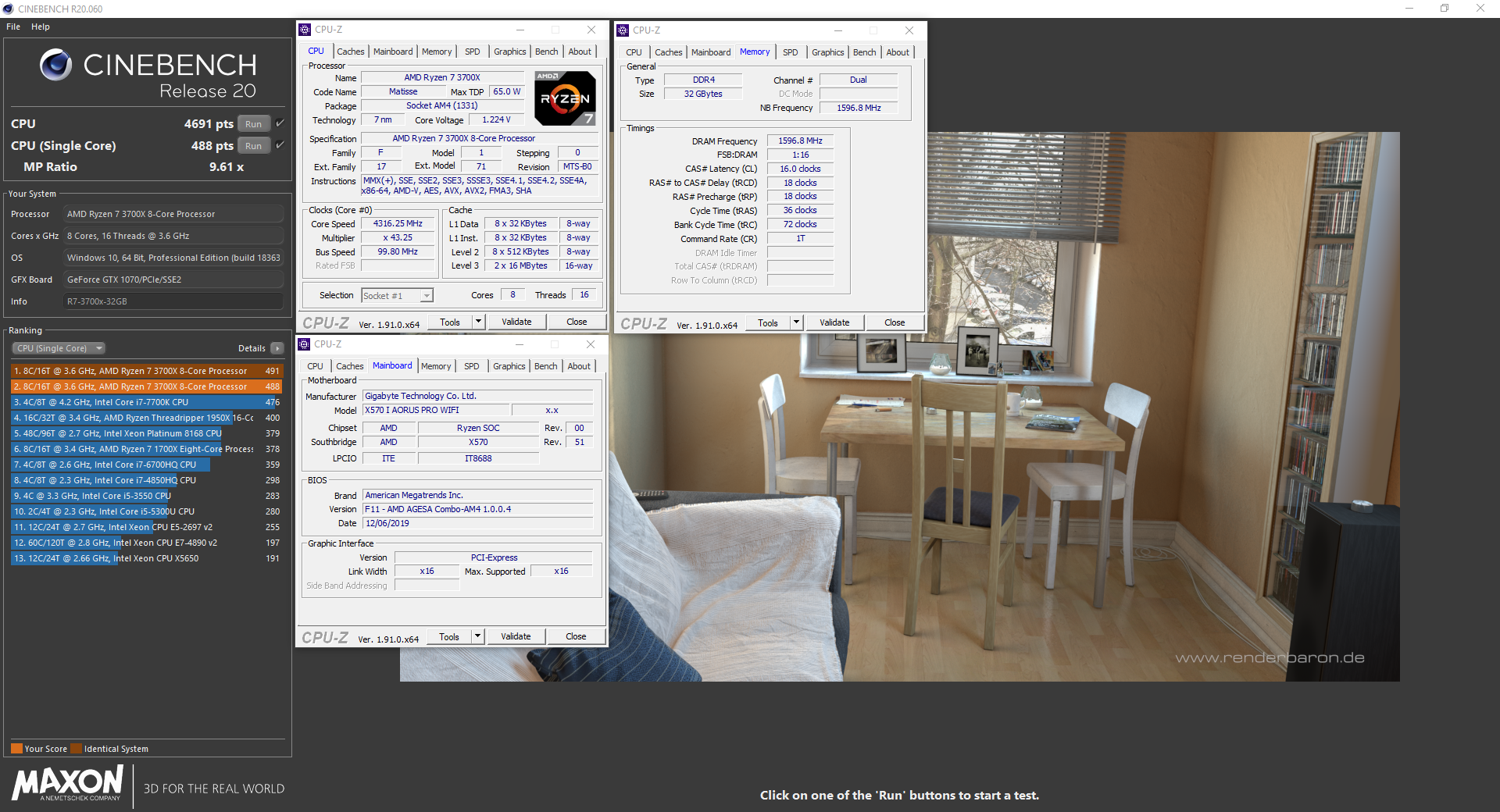Toggle the CPU (Single Core) test checkbox
The width and height of the screenshot is (1500, 812).
point(280,145)
